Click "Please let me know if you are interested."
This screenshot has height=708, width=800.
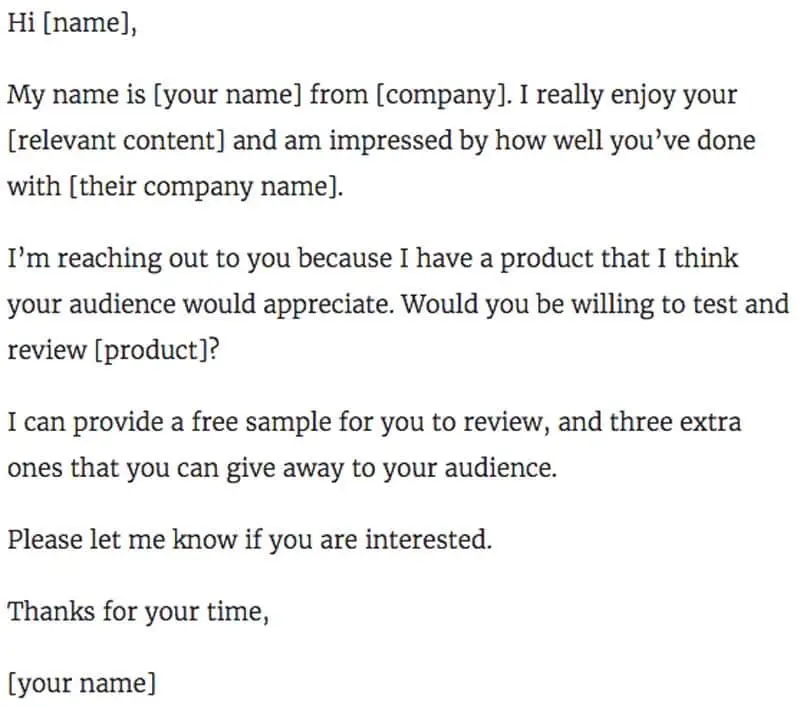tap(250, 540)
